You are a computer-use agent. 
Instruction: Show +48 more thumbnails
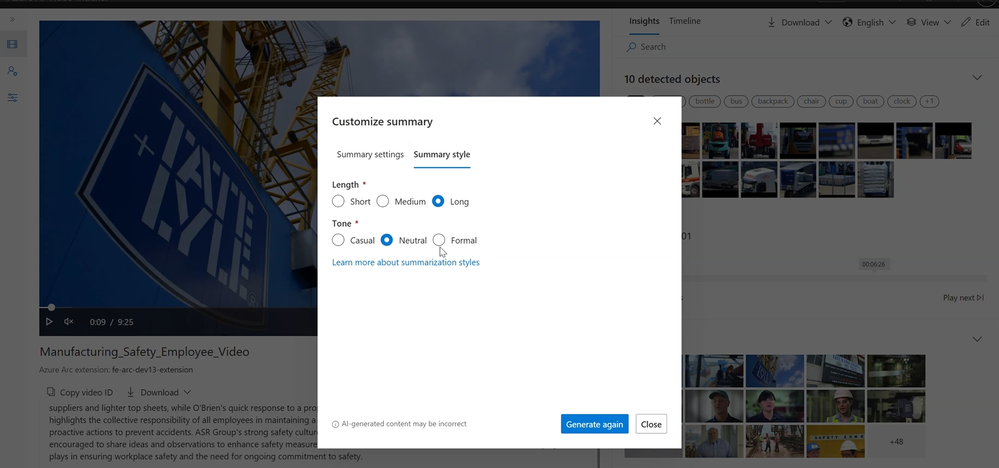pyautogui.click(x=896, y=441)
